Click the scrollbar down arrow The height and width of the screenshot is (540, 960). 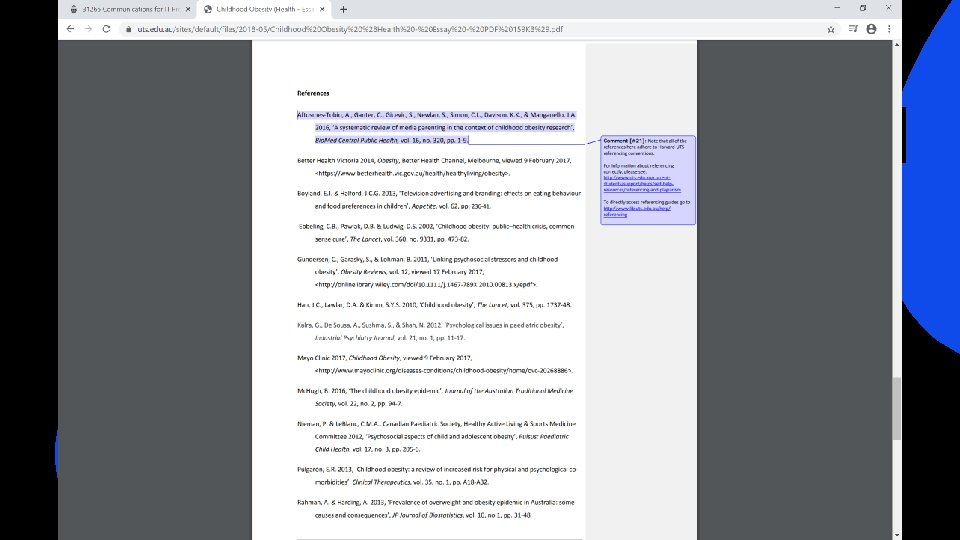coord(896,535)
